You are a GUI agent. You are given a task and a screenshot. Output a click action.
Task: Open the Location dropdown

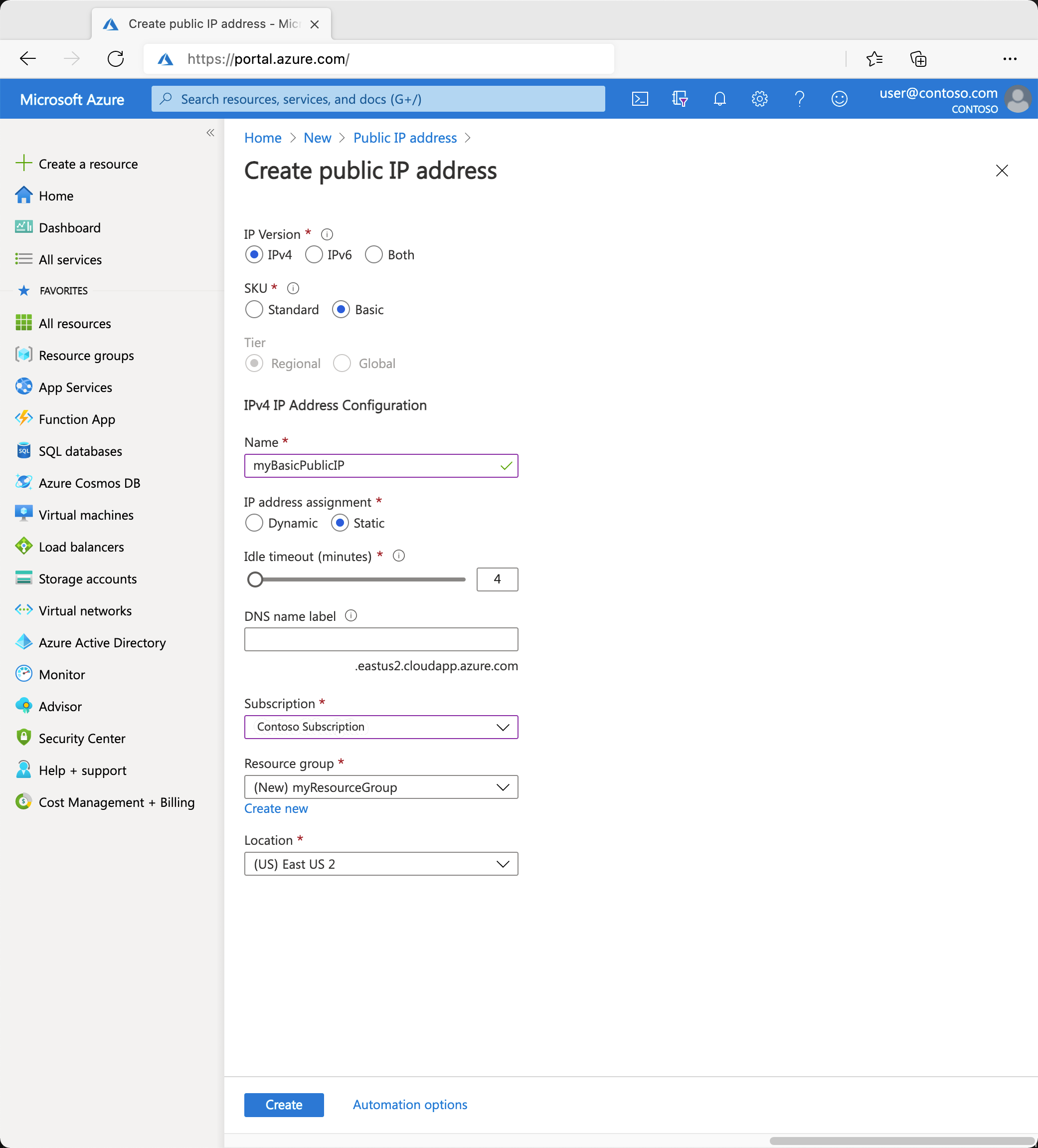pos(381,864)
